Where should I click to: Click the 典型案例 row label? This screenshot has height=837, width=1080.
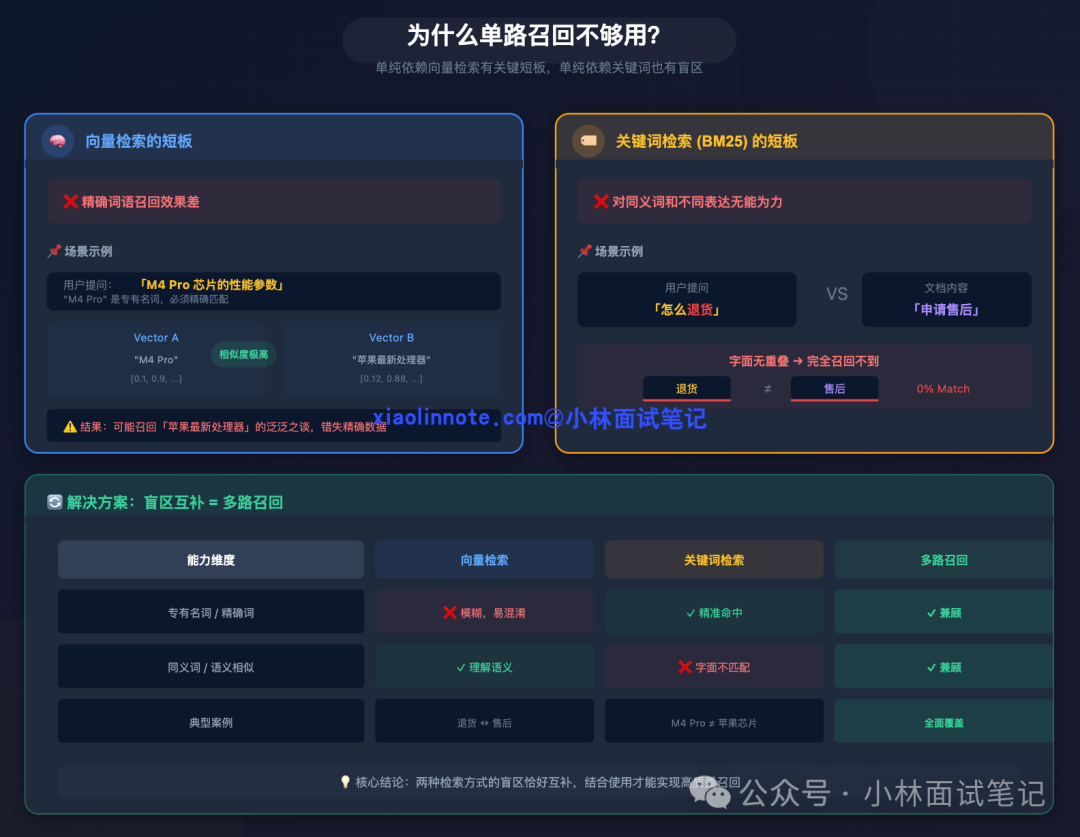[x=211, y=721]
